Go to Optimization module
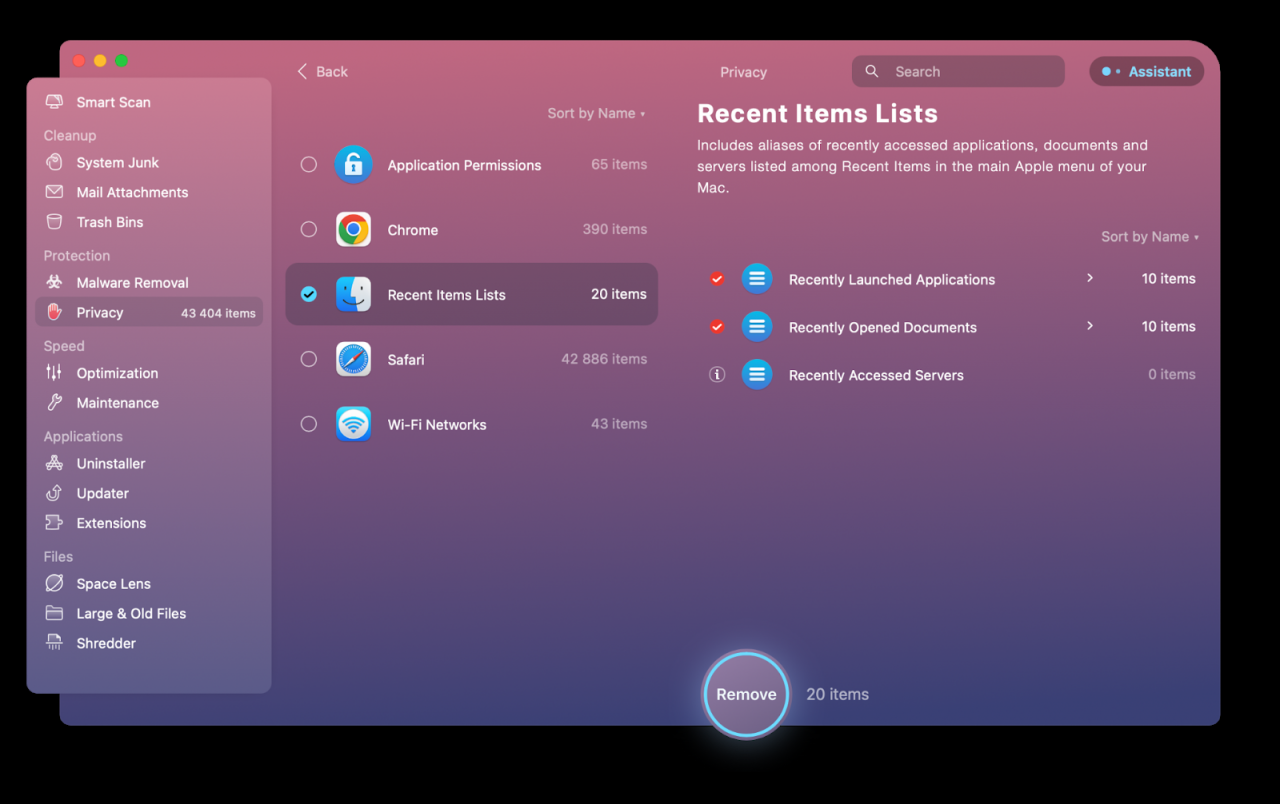Viewport: 1280px width, 804px height. coord(149,373)
